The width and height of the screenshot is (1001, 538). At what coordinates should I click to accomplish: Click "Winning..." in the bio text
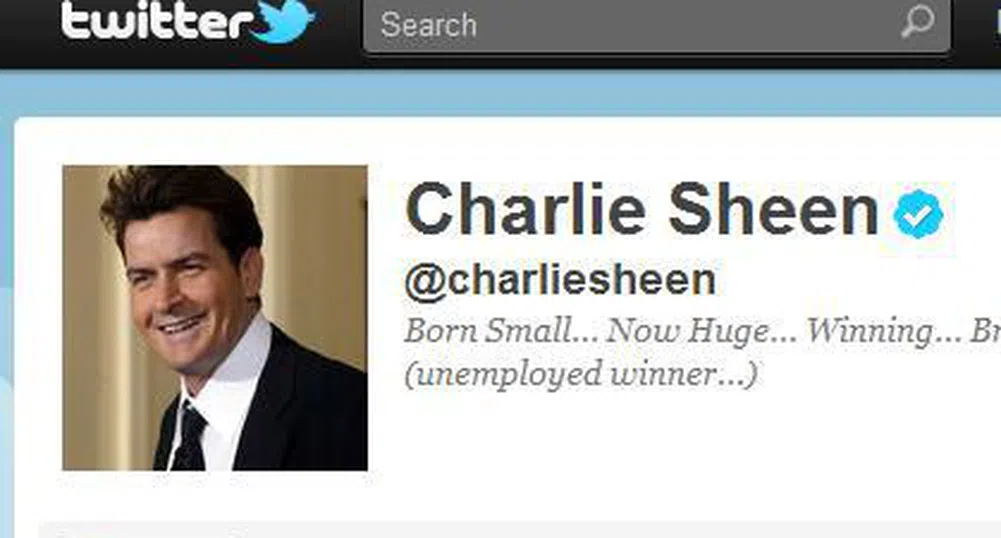pos(884,332)
